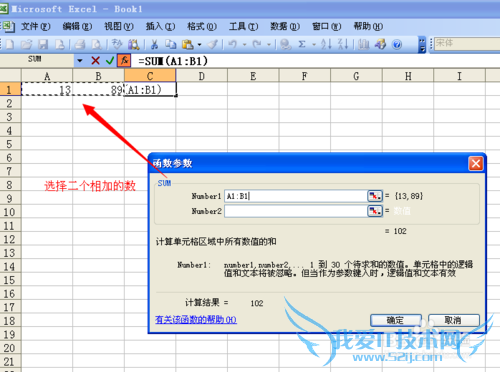Click the fx Insert Function icon
This screenshot has height=372, width=500.
coord(124,61)
